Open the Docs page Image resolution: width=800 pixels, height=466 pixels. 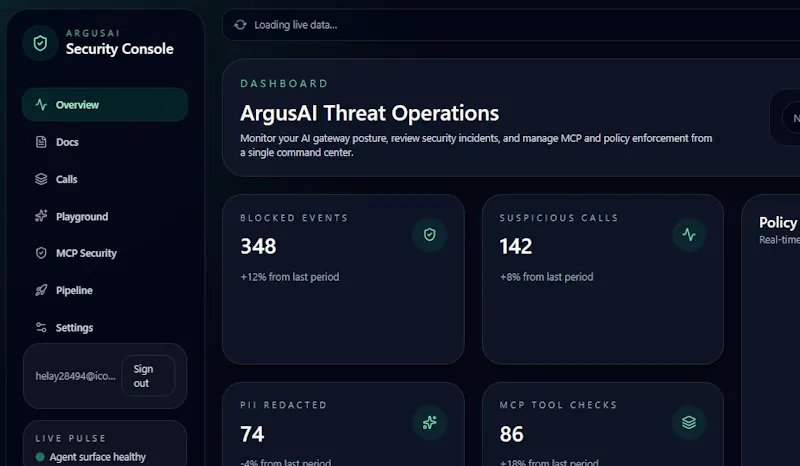tap(105, 142)
